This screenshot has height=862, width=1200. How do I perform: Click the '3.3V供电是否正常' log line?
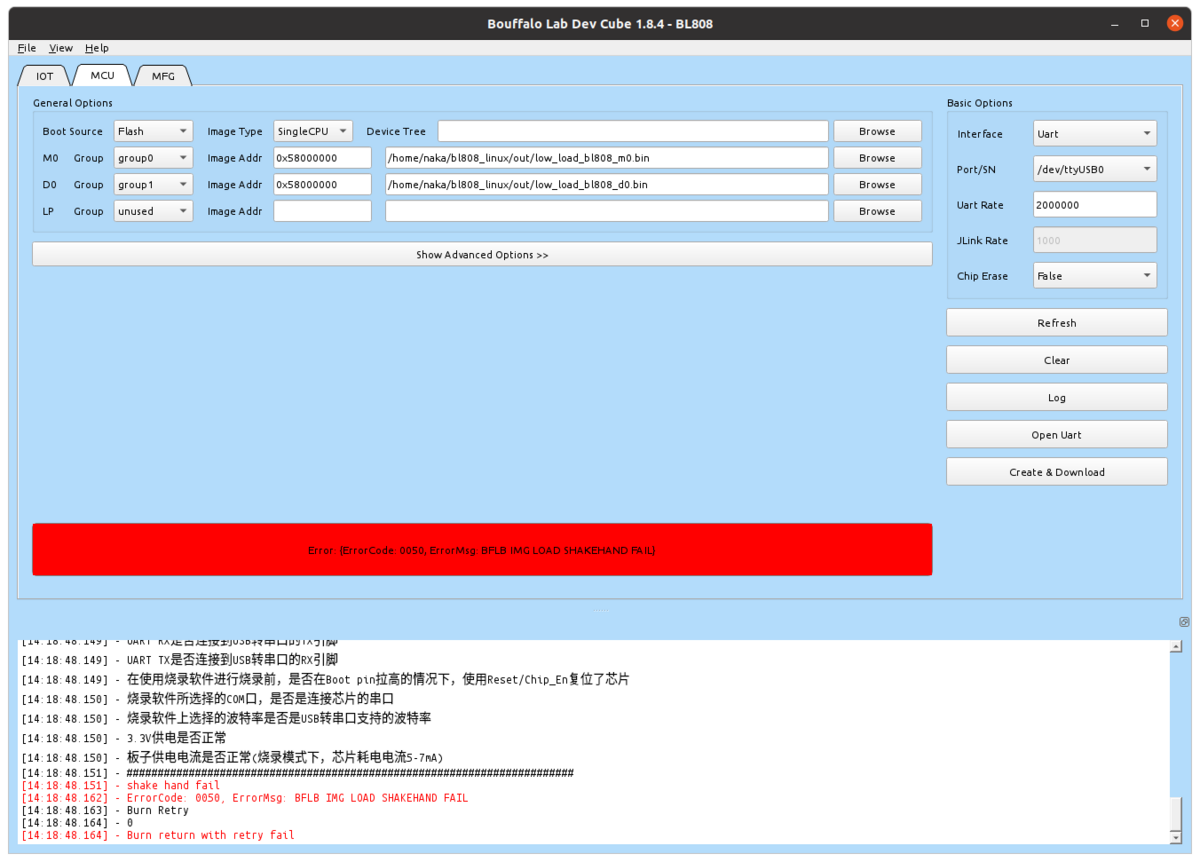tap(124, 738)
